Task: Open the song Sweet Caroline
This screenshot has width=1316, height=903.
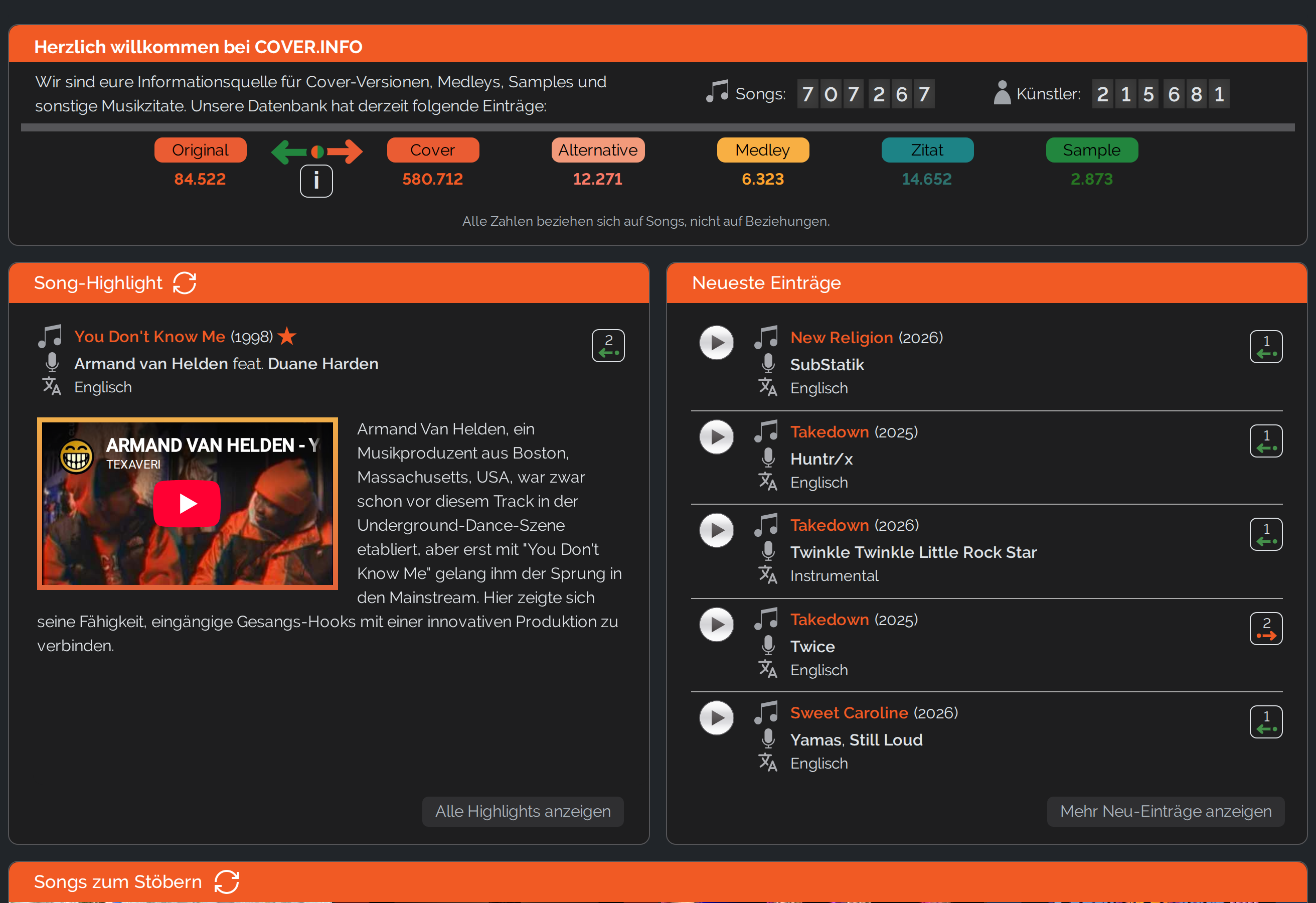Action: [850, 713]
